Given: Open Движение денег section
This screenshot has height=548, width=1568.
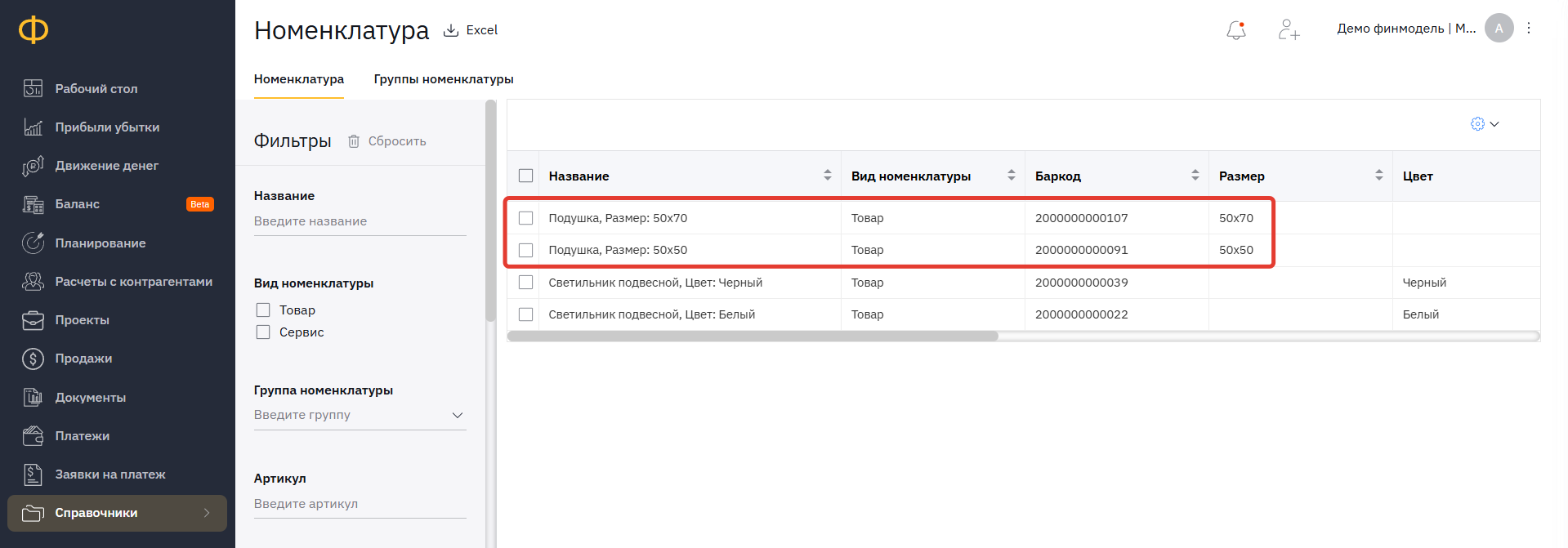Looking at the screenshot, I should (x=106, y=165).
